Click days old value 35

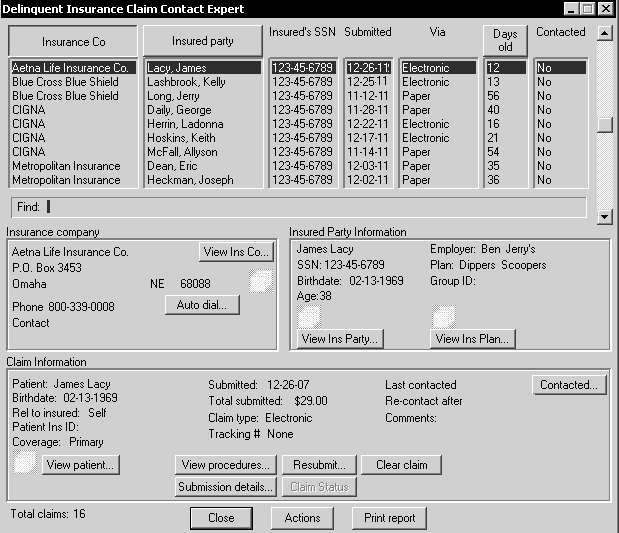click(493, 166)
